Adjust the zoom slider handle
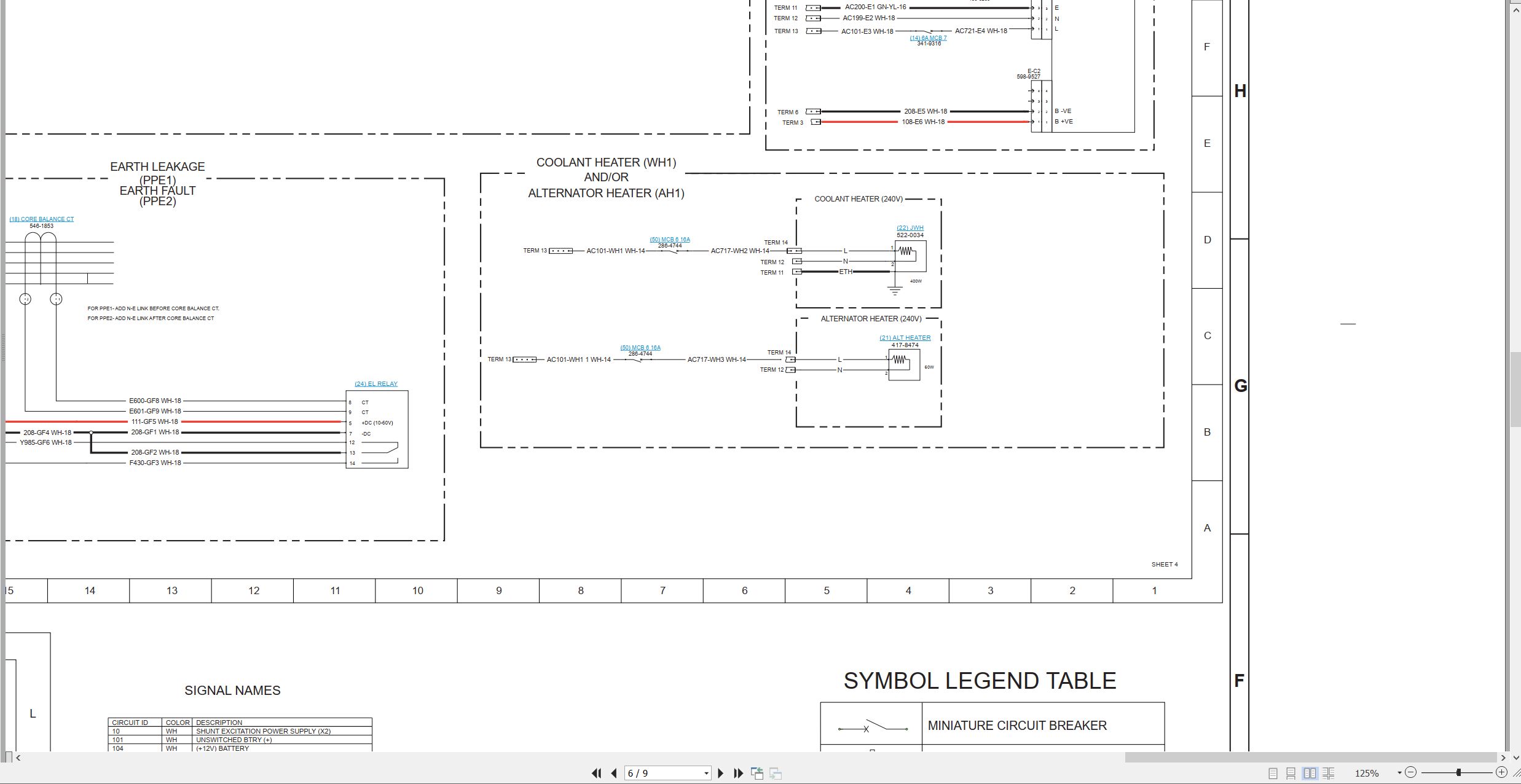The image size is (1521, 784). (x=1458, y=772)
